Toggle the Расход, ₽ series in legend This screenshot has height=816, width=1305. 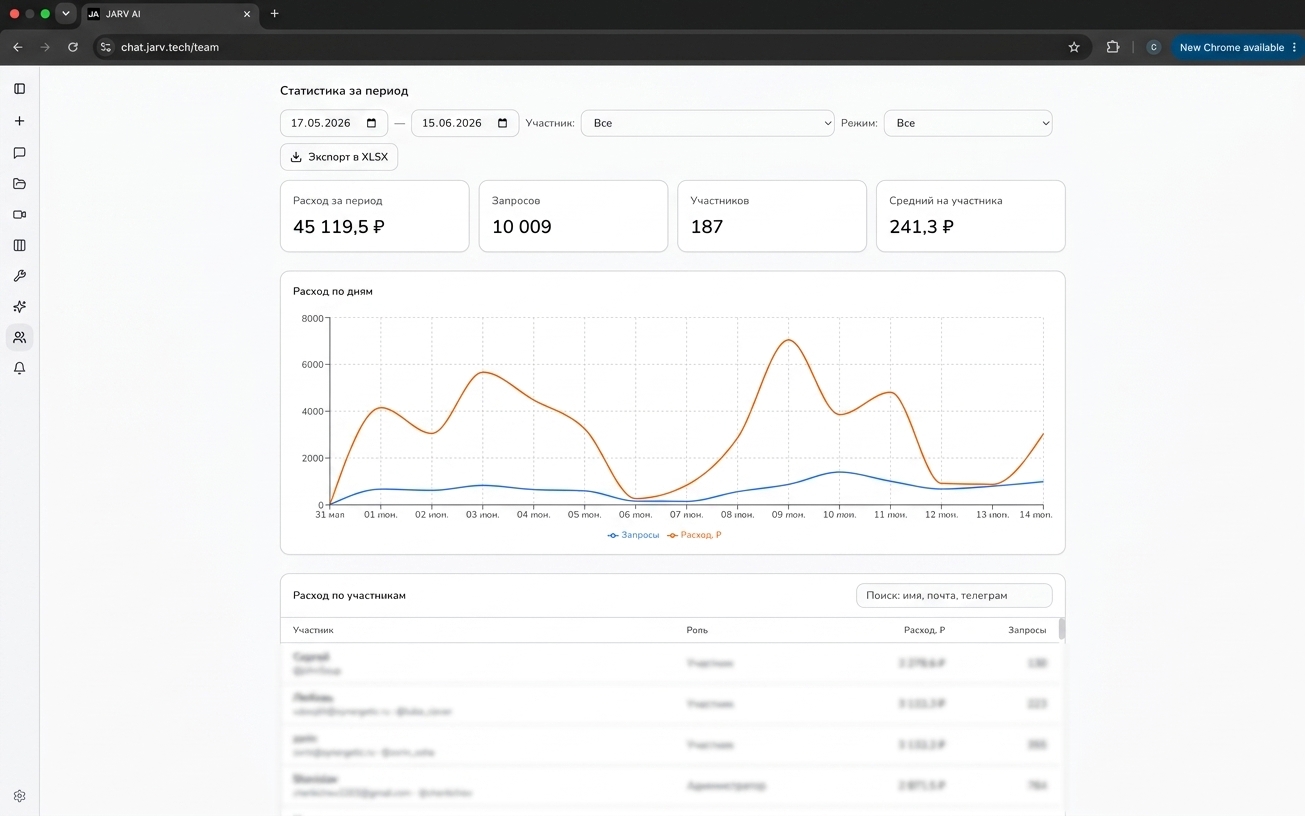[695, 535]
